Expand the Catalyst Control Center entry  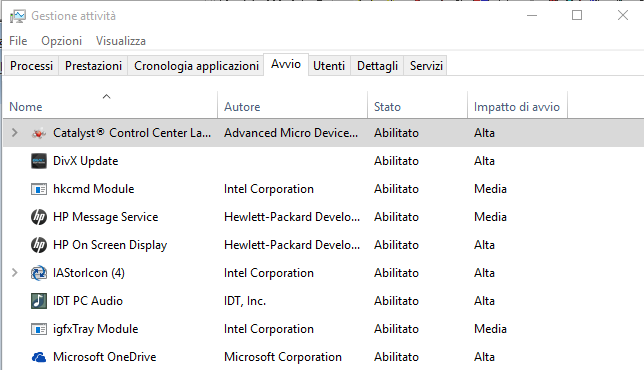point(15,133)
